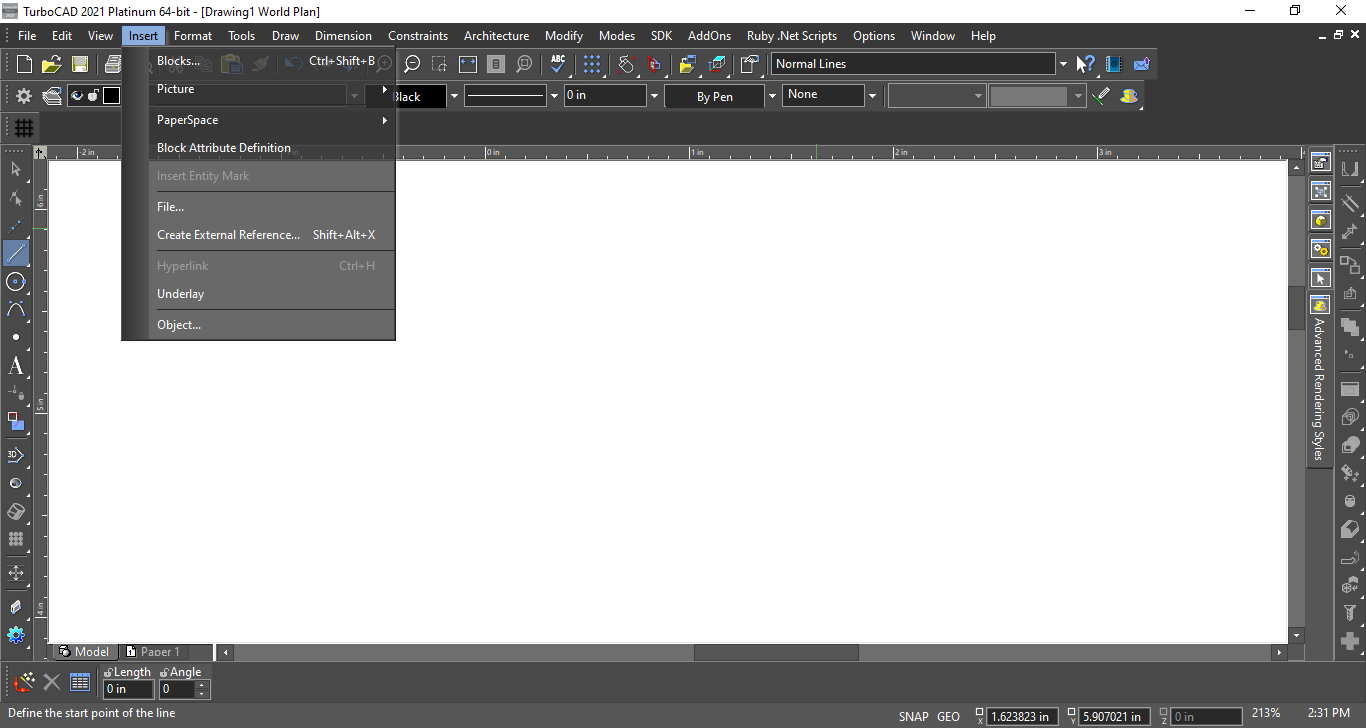Click the X coordinate field
The width and height of the screenshot is (1366, 728).
[x=1021, y=716]
